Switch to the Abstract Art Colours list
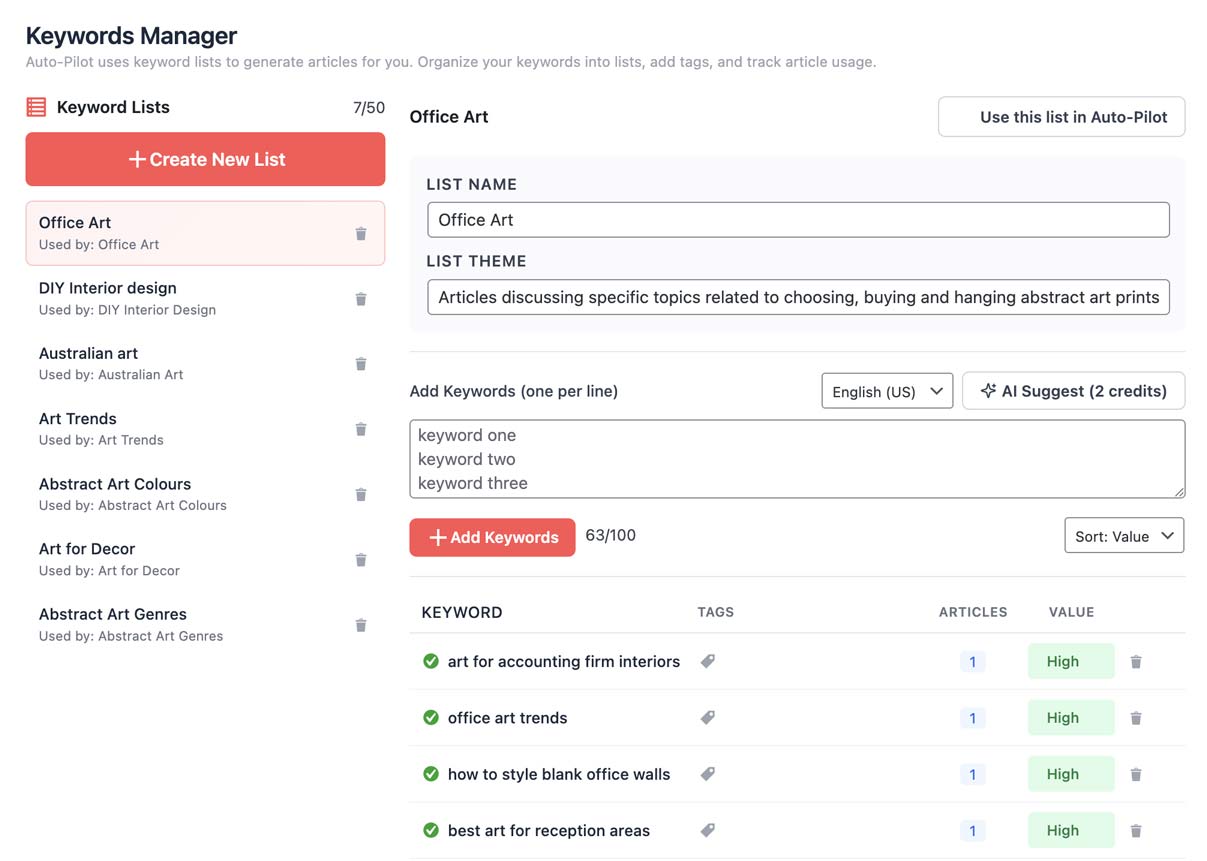This screenshot has width=1207, height=861. (x=150, y=493)
